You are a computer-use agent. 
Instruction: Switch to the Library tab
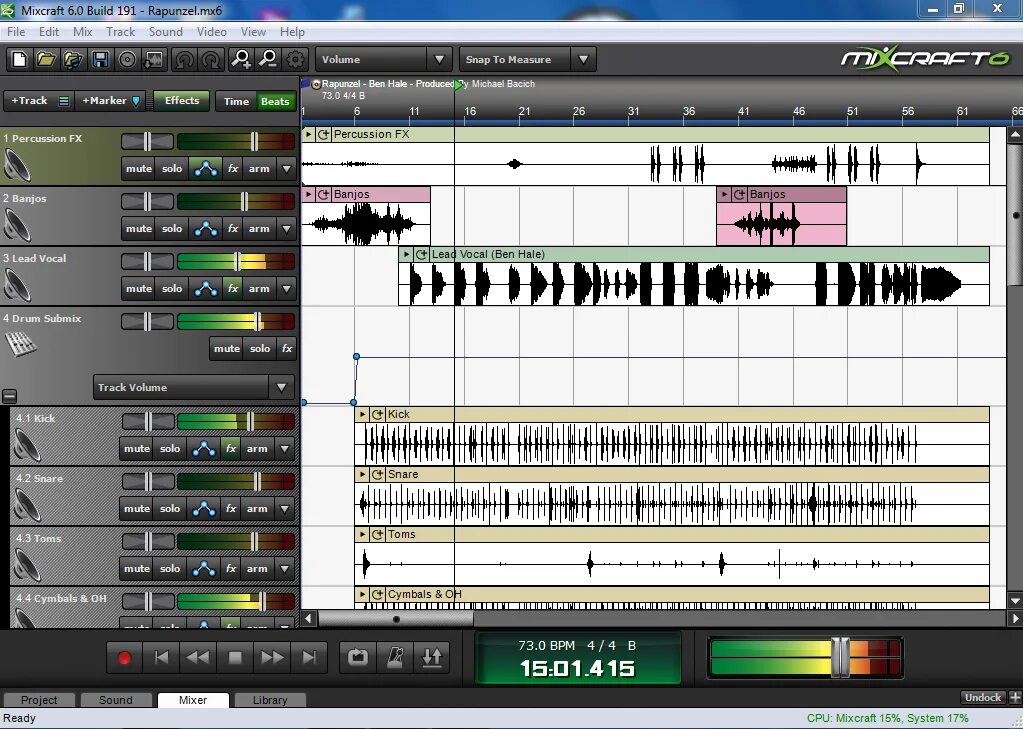tap(270, 700)
